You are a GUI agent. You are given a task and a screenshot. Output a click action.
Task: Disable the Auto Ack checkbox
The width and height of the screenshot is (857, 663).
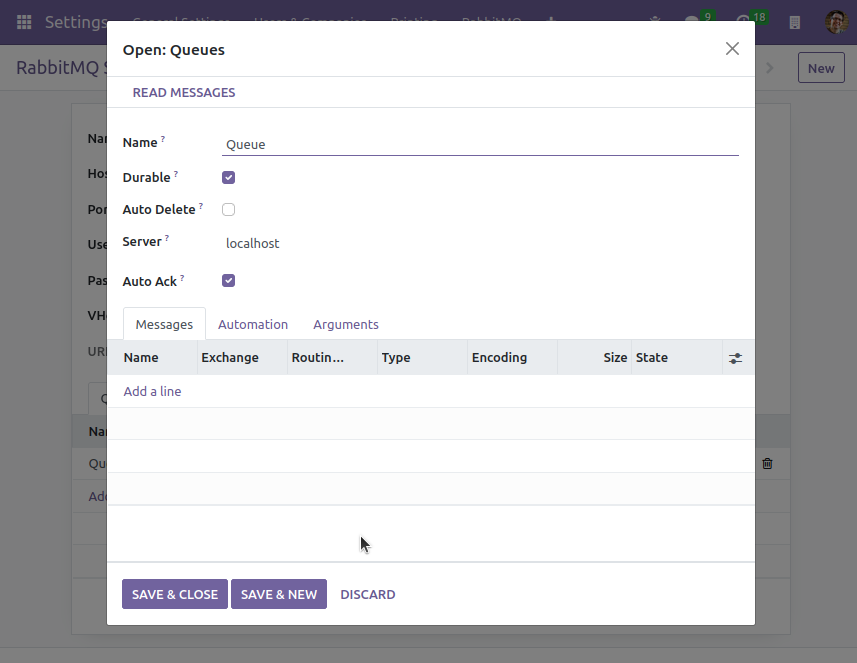point(228,281)
